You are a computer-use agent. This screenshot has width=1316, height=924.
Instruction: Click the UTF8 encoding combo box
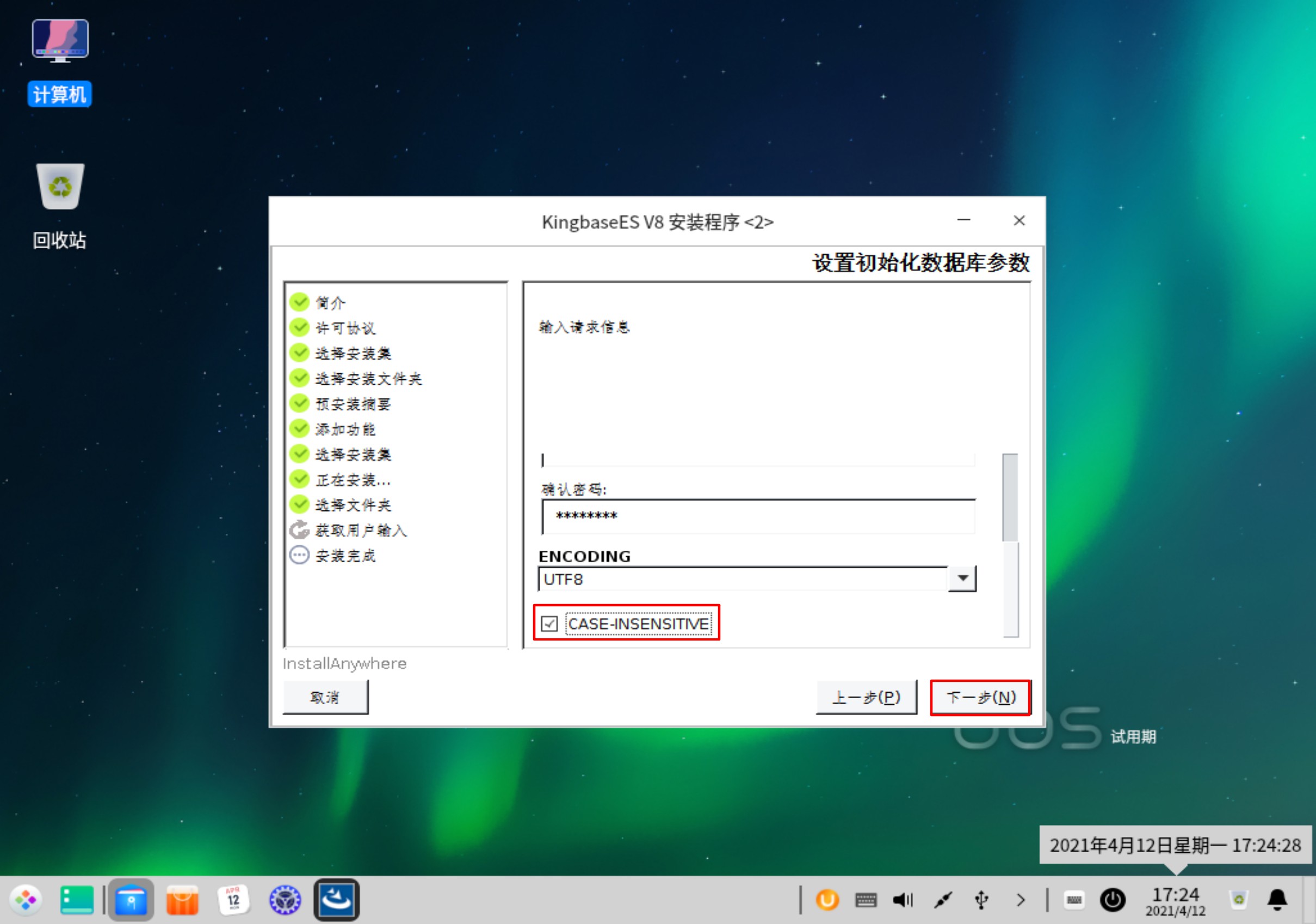coord(742,579)
